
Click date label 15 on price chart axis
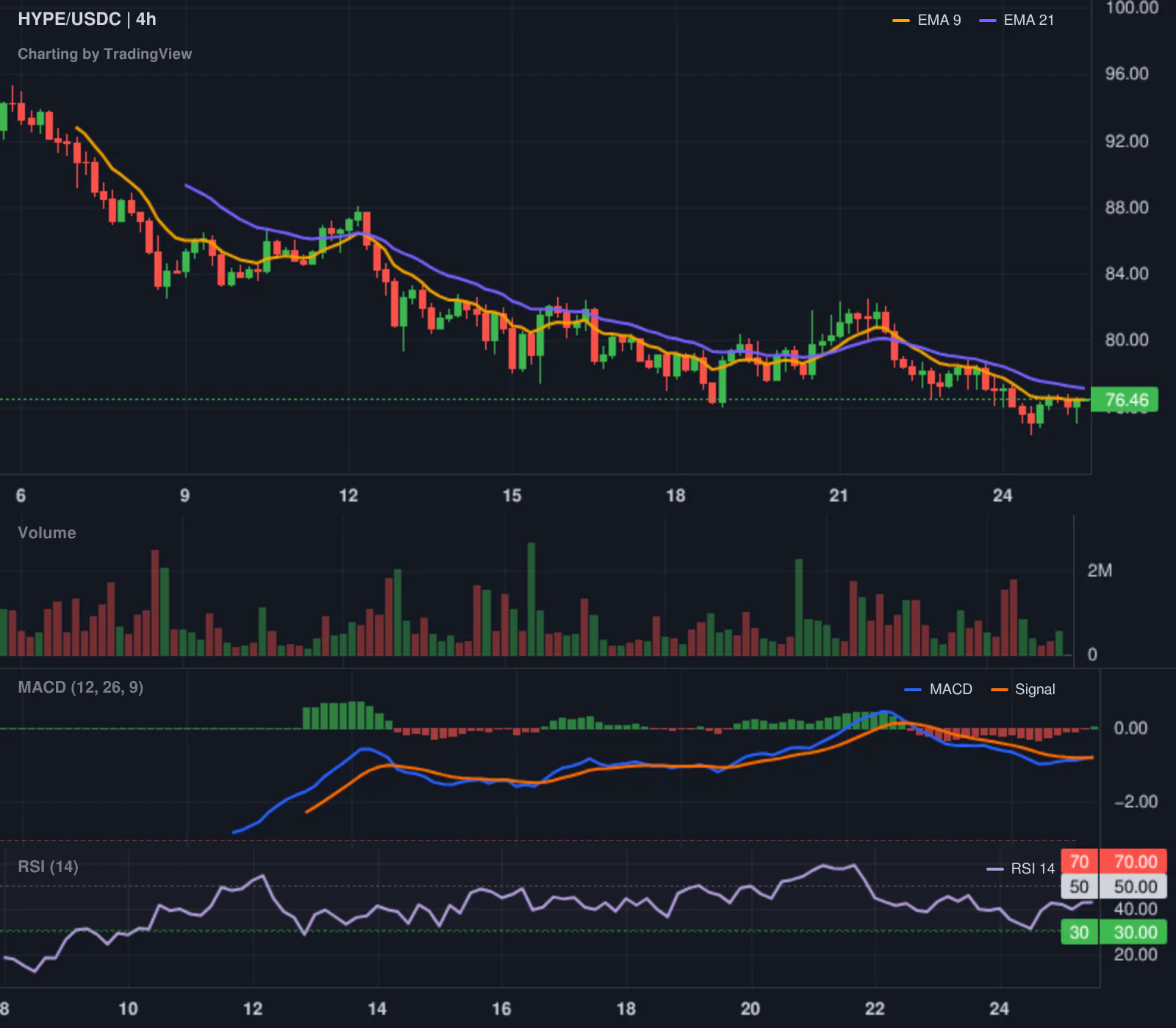coord(512,496)
